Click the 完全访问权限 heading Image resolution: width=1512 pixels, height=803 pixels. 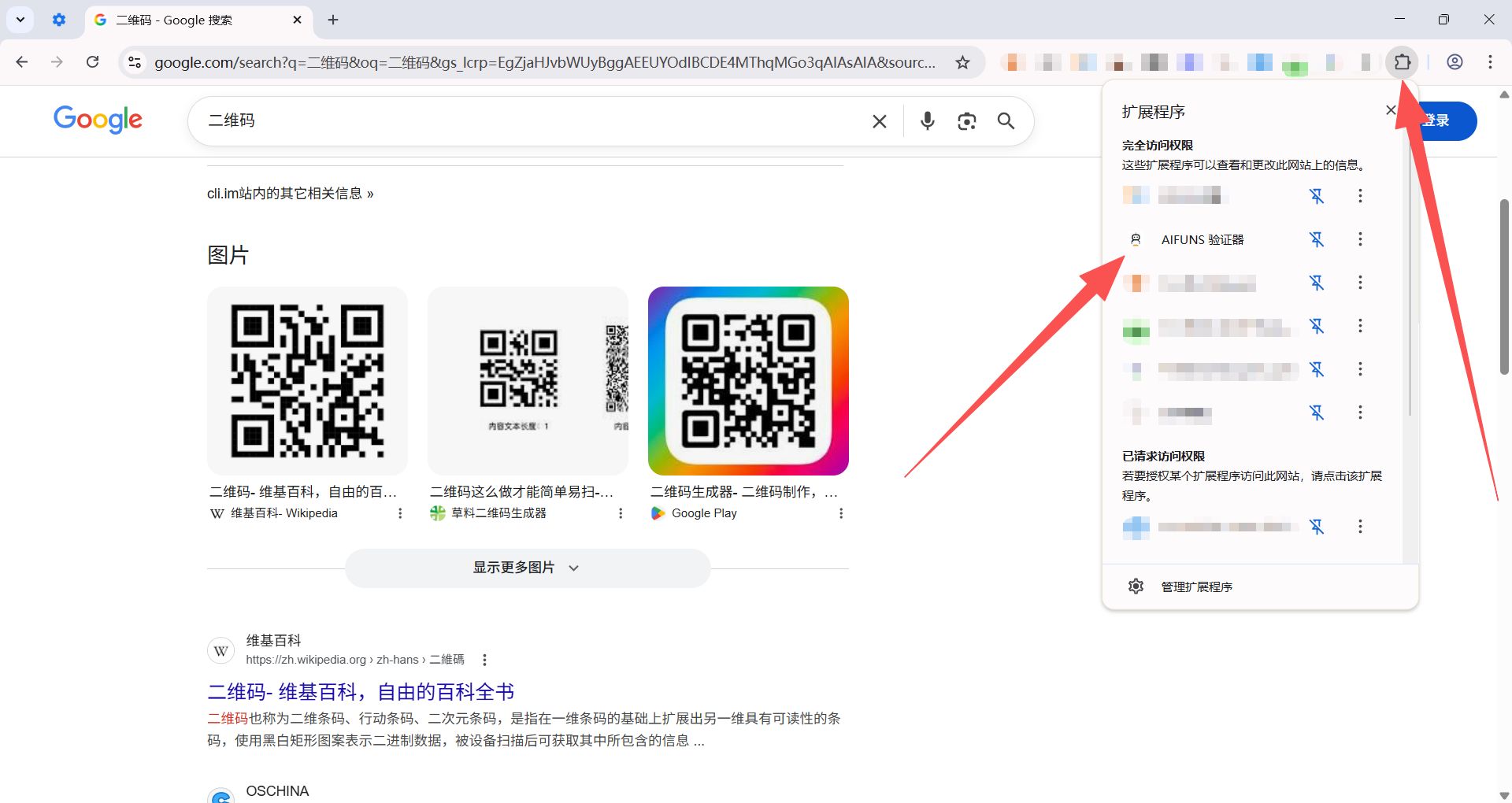1158,146
